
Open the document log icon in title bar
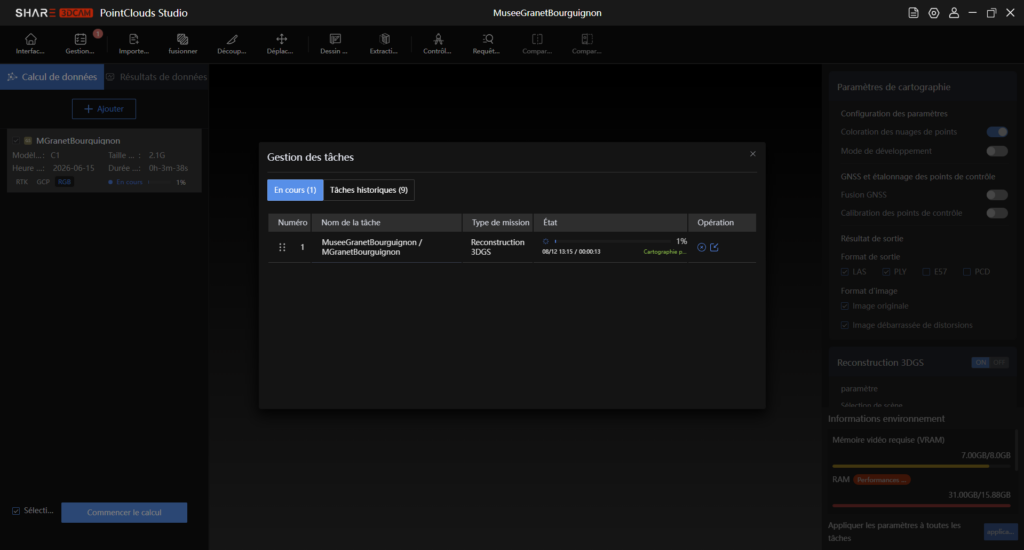coord(913,13)
